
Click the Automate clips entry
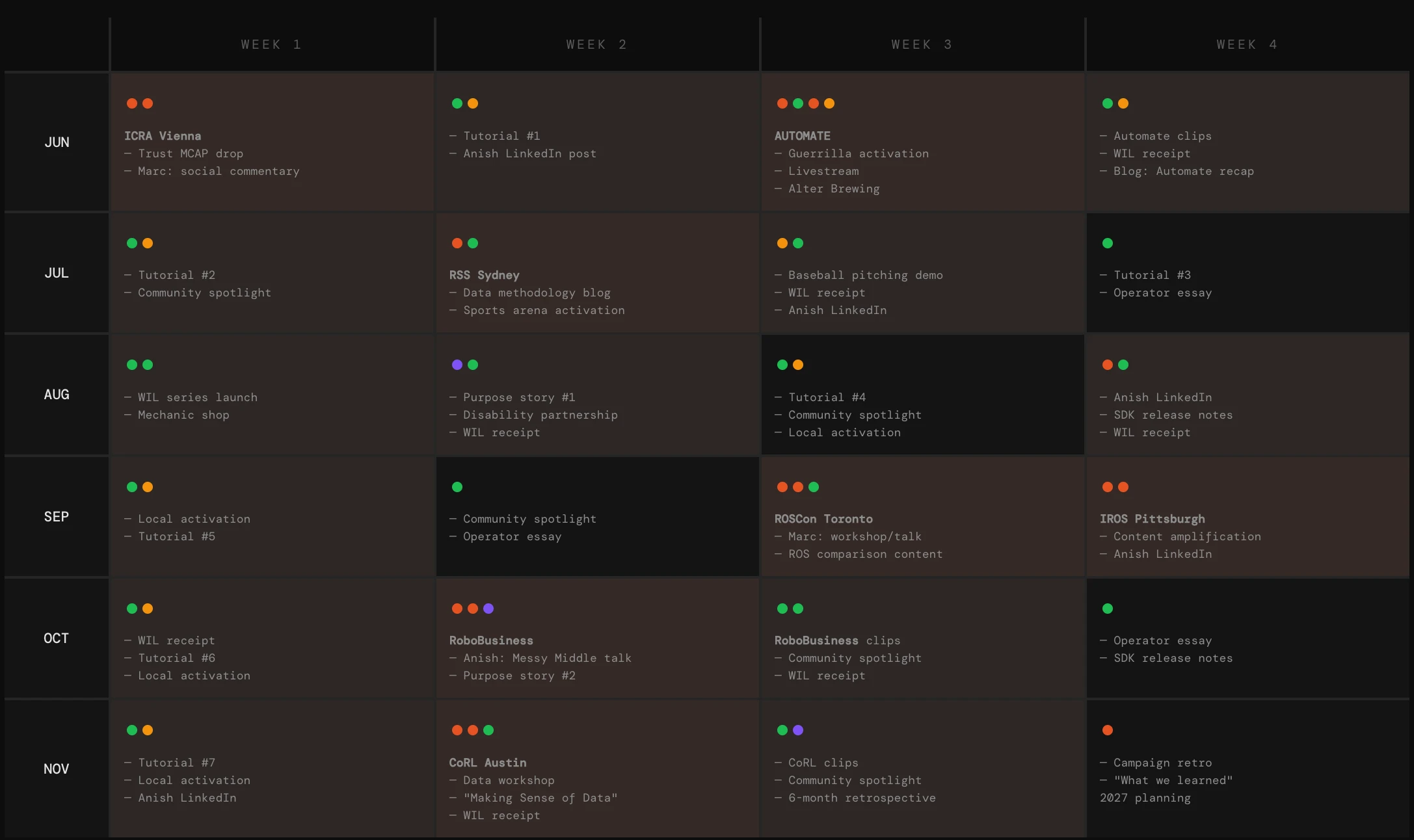coord(1156,136)
